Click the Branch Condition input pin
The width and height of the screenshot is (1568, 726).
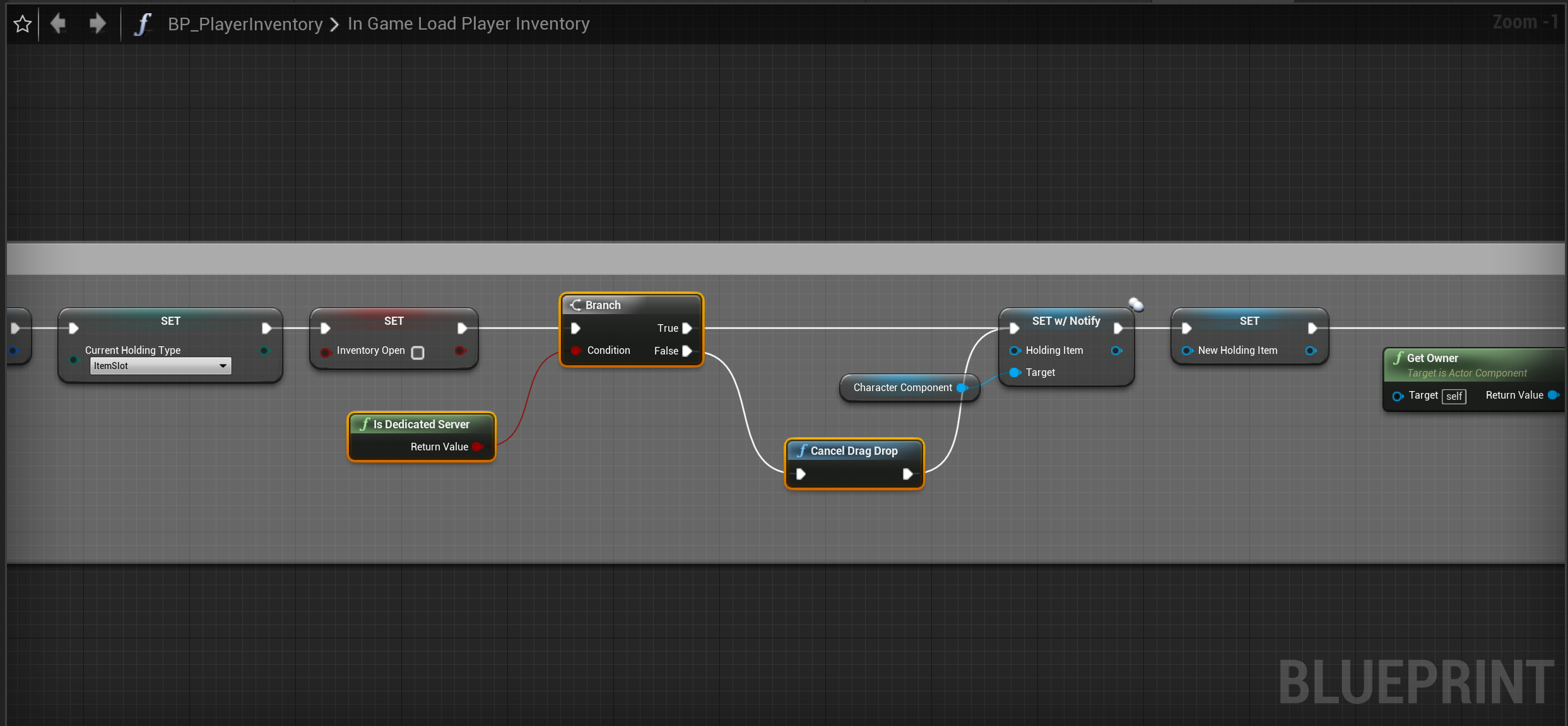(x=575, y=351)
